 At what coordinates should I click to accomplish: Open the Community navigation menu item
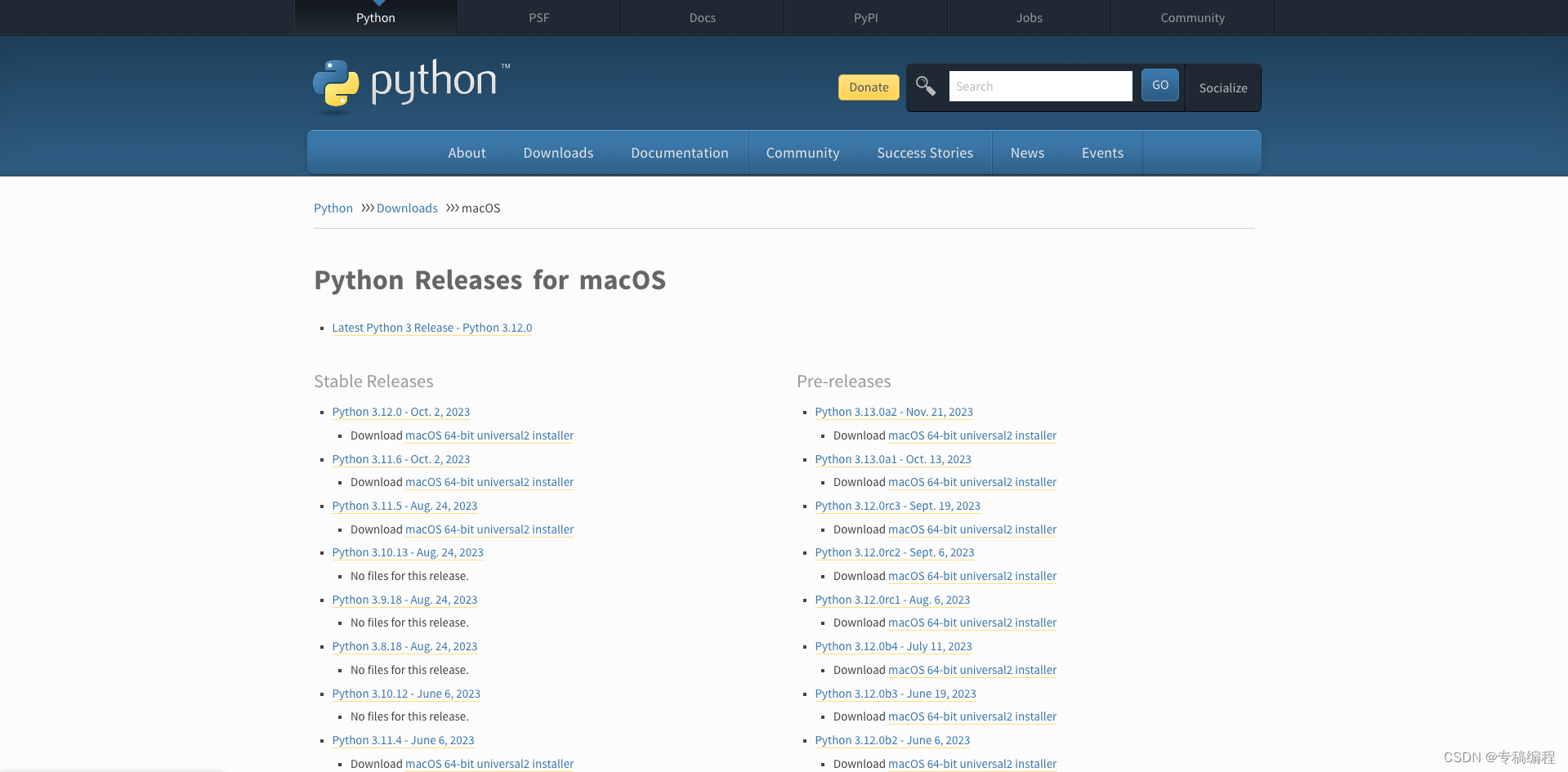(x=802, y=153)
